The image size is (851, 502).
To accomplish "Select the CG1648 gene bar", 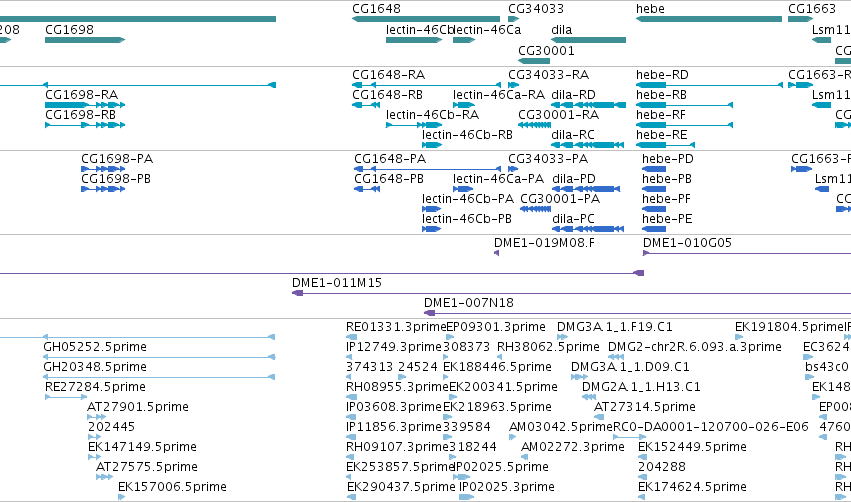I will click(x=426, y=19).
